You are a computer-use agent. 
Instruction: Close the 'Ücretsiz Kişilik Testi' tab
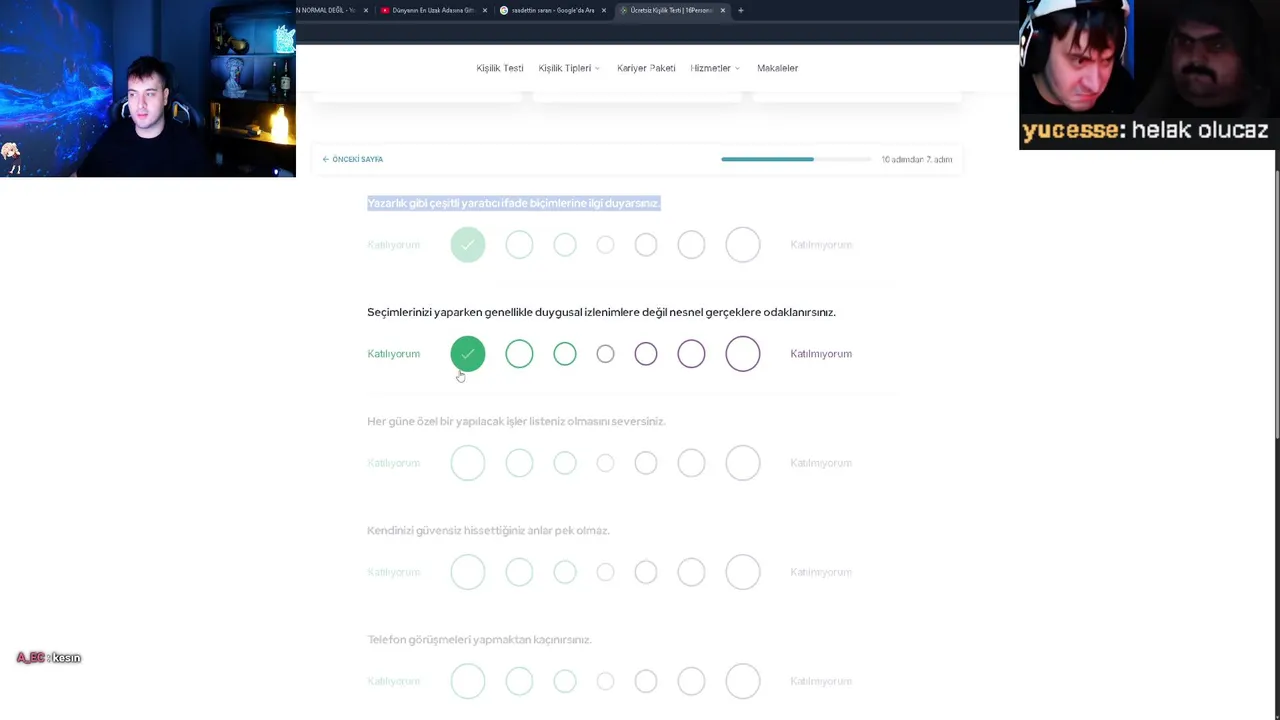tap(723, 10)
